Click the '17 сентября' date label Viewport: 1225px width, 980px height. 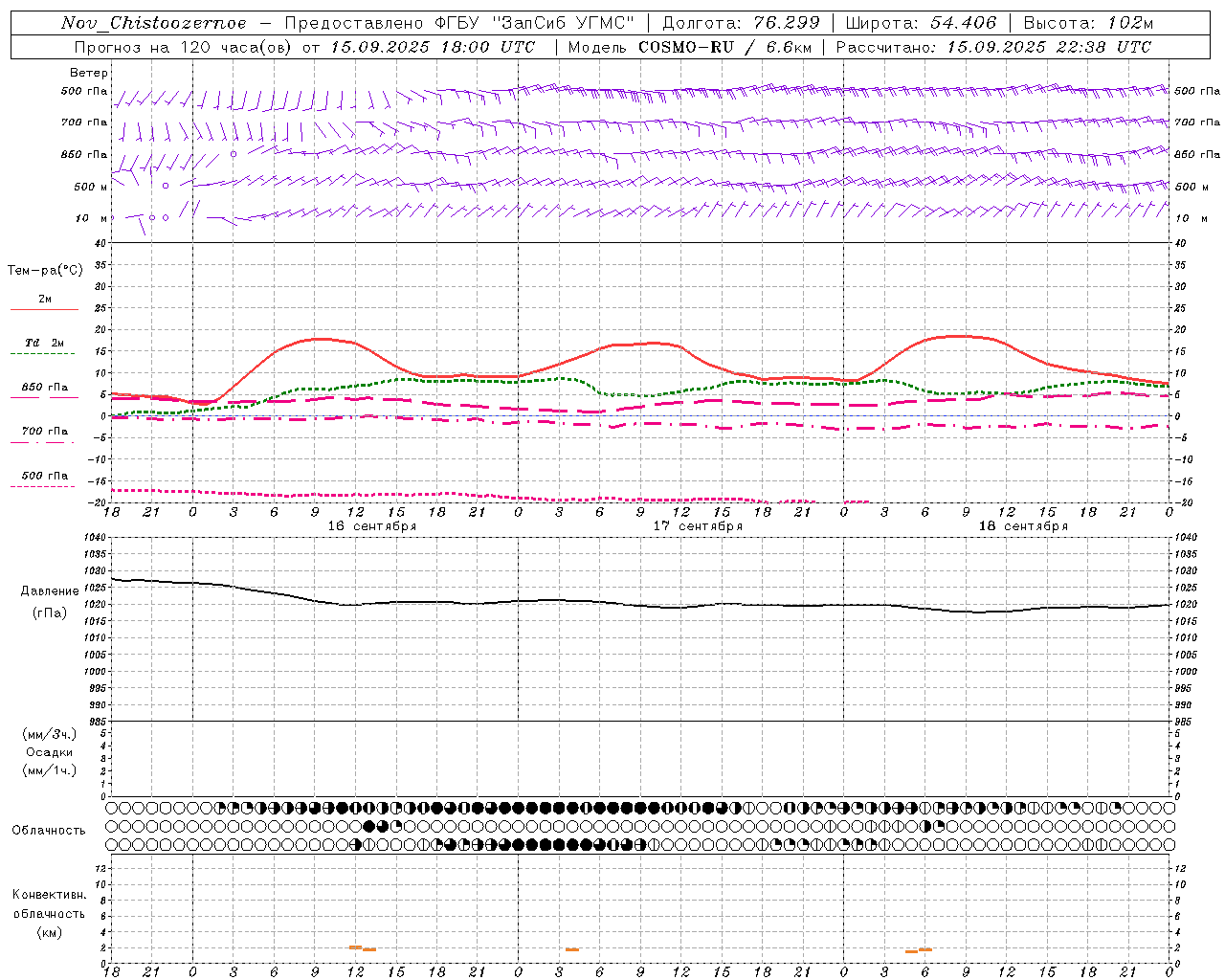pyautogui.click(x=698, y=526)
